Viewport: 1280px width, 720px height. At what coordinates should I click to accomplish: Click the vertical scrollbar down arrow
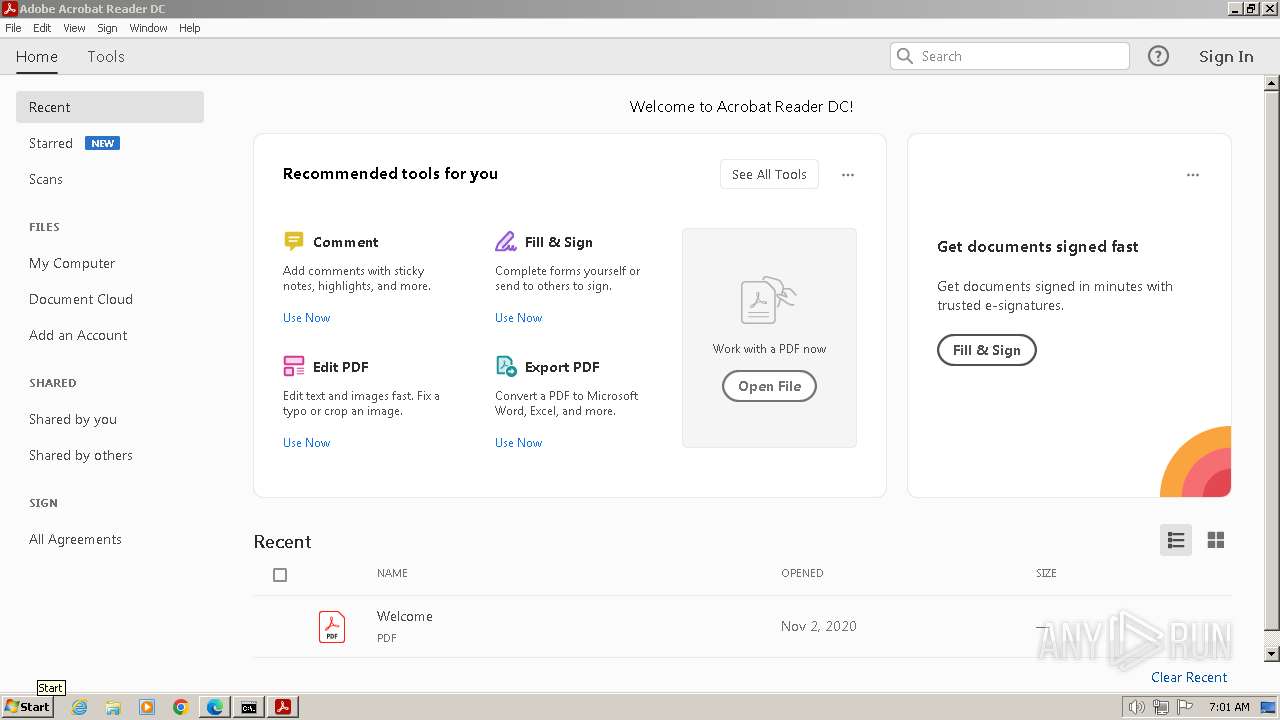point(1272,654)
